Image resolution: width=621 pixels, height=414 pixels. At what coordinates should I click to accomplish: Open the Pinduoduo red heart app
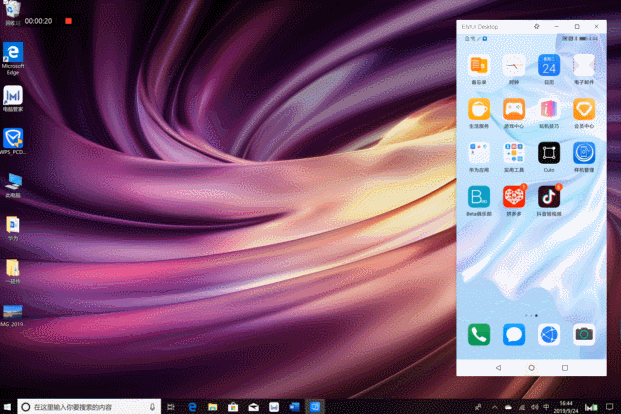click(x=514, y=197)
